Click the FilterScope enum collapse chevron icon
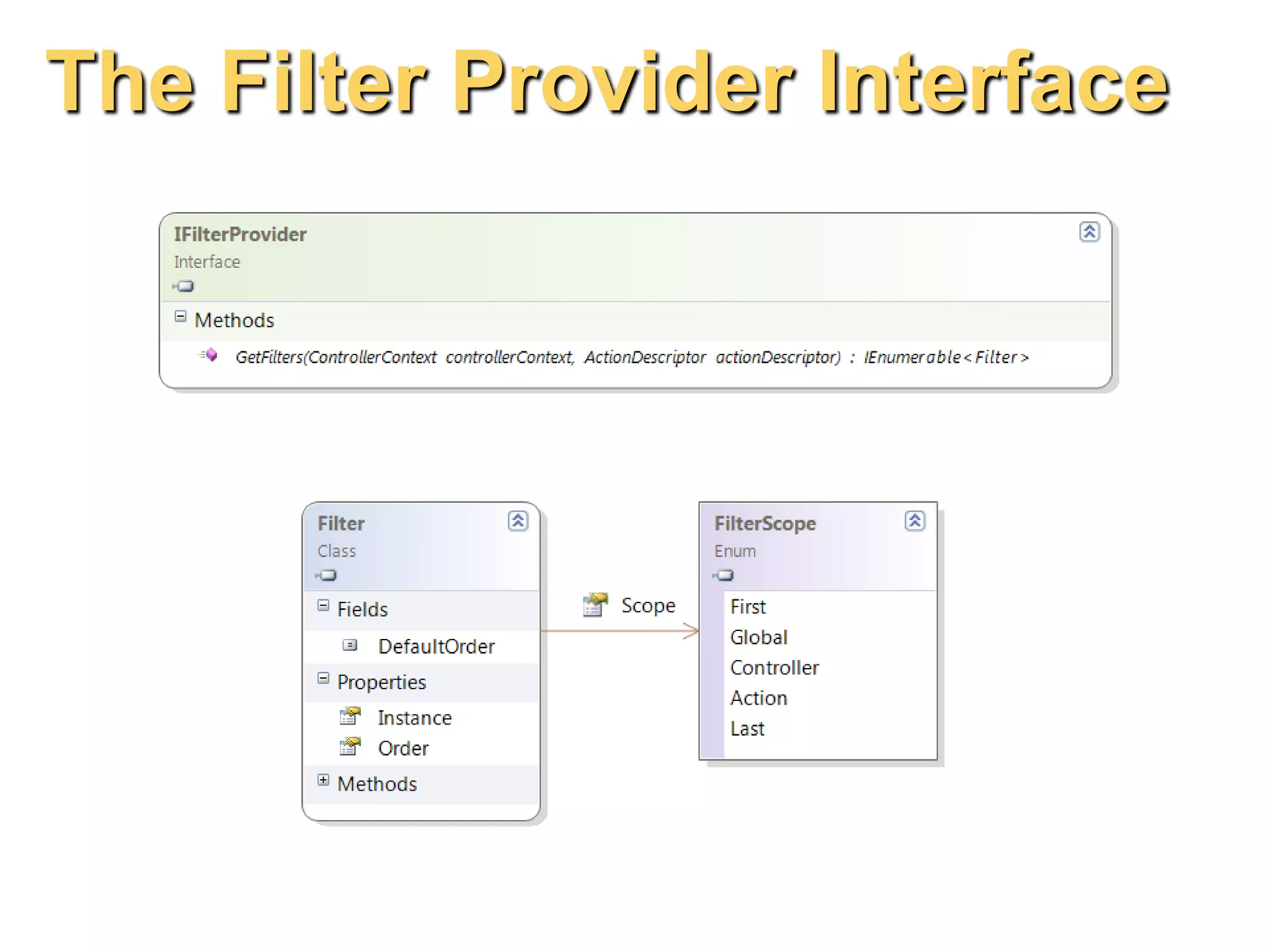The height and width of the screenshot is (952, 1270). pos(915,521)
